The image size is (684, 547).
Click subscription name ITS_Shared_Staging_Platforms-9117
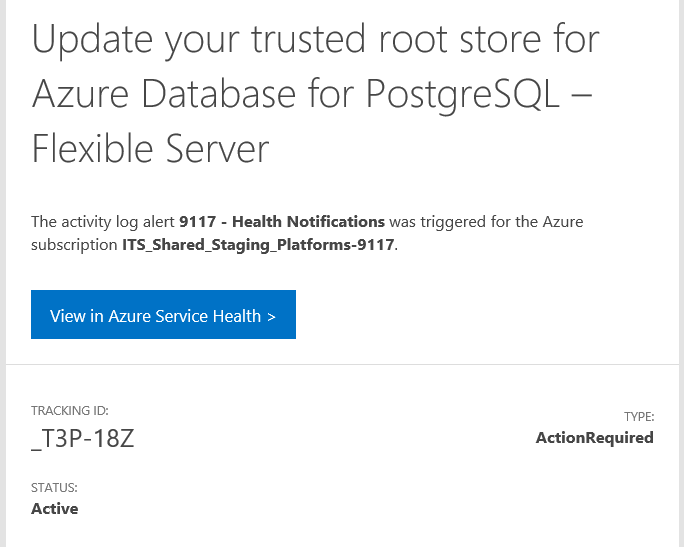point(258,243)
